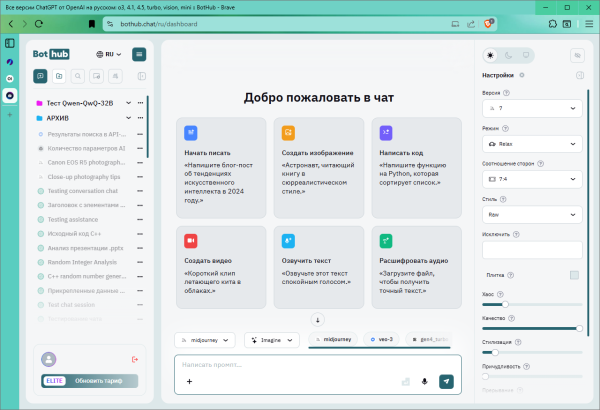Enable the Плитка checkbox

(574, 275)
